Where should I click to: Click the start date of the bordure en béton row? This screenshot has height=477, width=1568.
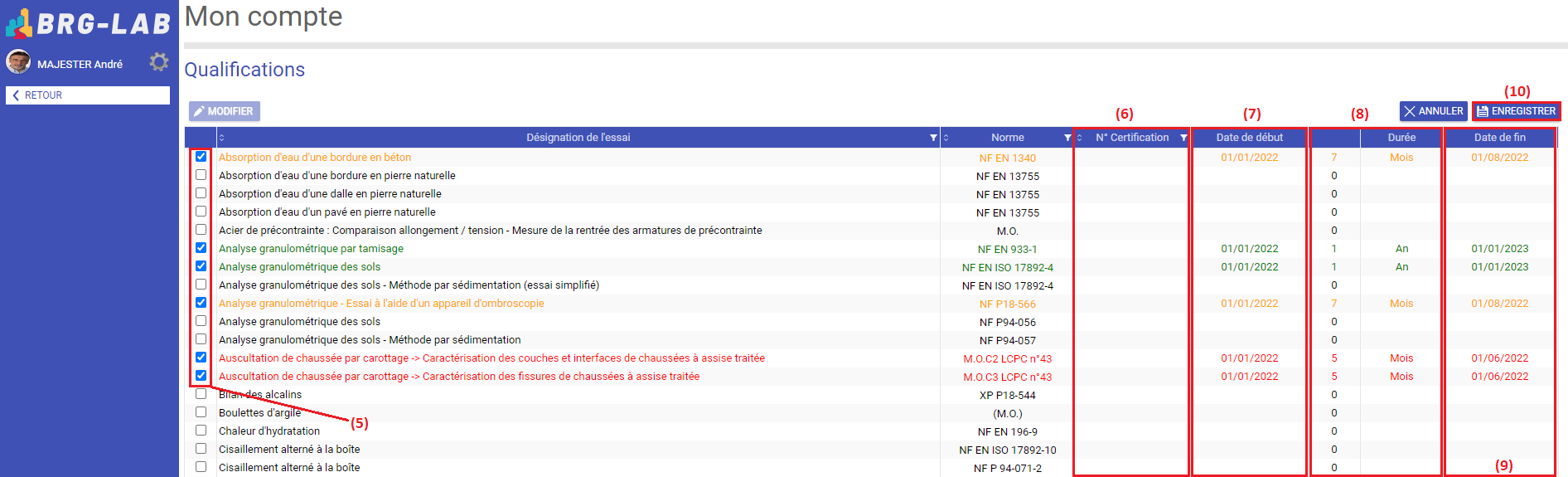(x=1249, y=158)
